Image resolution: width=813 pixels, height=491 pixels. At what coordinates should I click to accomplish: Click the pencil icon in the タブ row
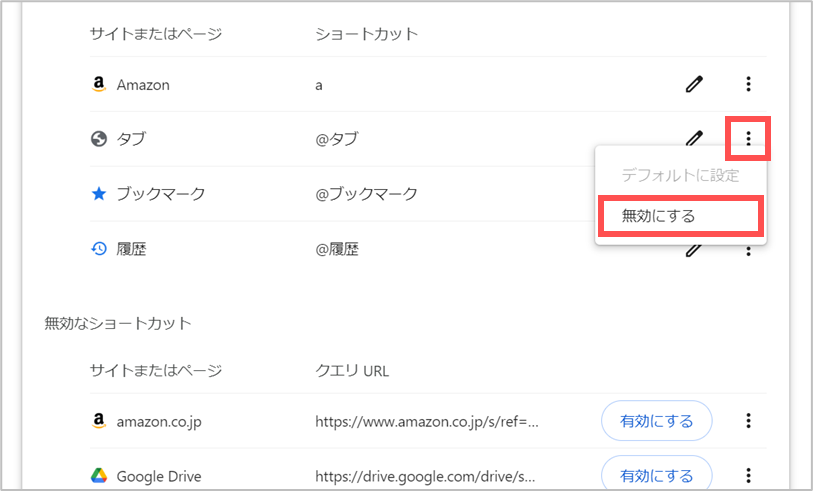click(x=694, y=137)
